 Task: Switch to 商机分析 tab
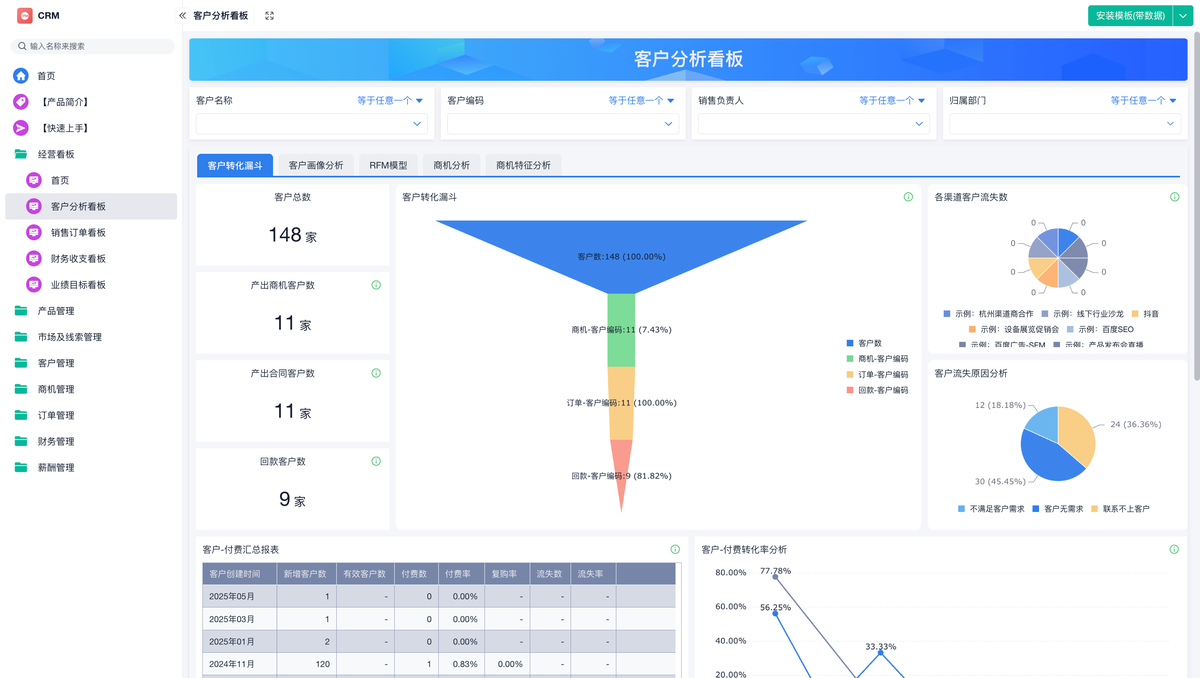(x=451, y=165)
